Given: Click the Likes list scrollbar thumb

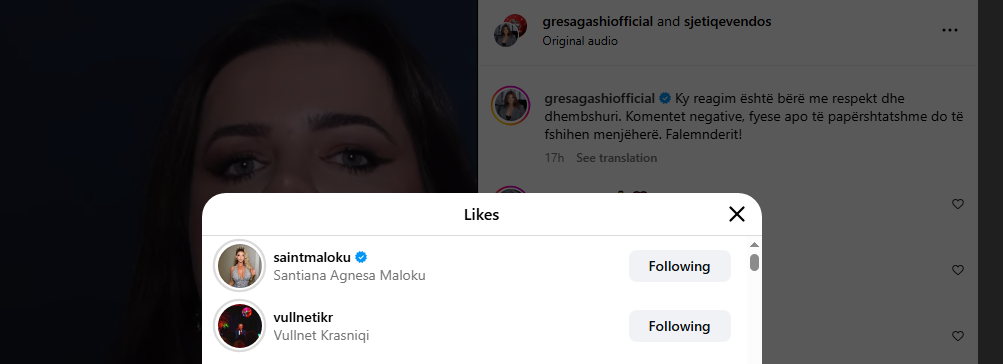Looking at the screenshot, I should (x=754, y=262).
